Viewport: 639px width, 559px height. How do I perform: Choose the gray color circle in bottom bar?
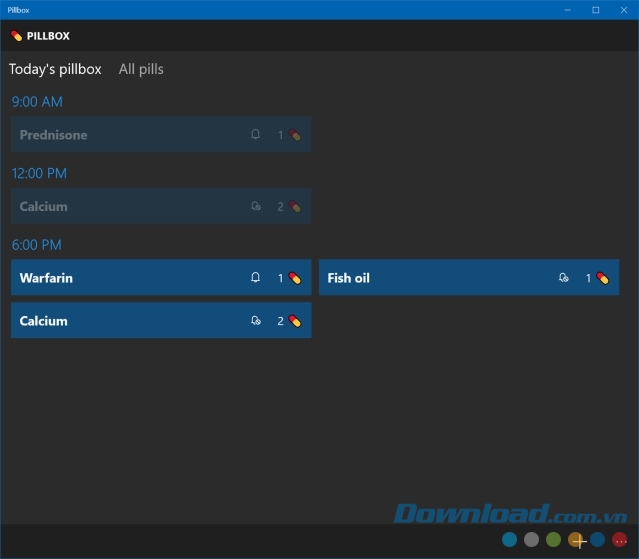tap(531, 540)
